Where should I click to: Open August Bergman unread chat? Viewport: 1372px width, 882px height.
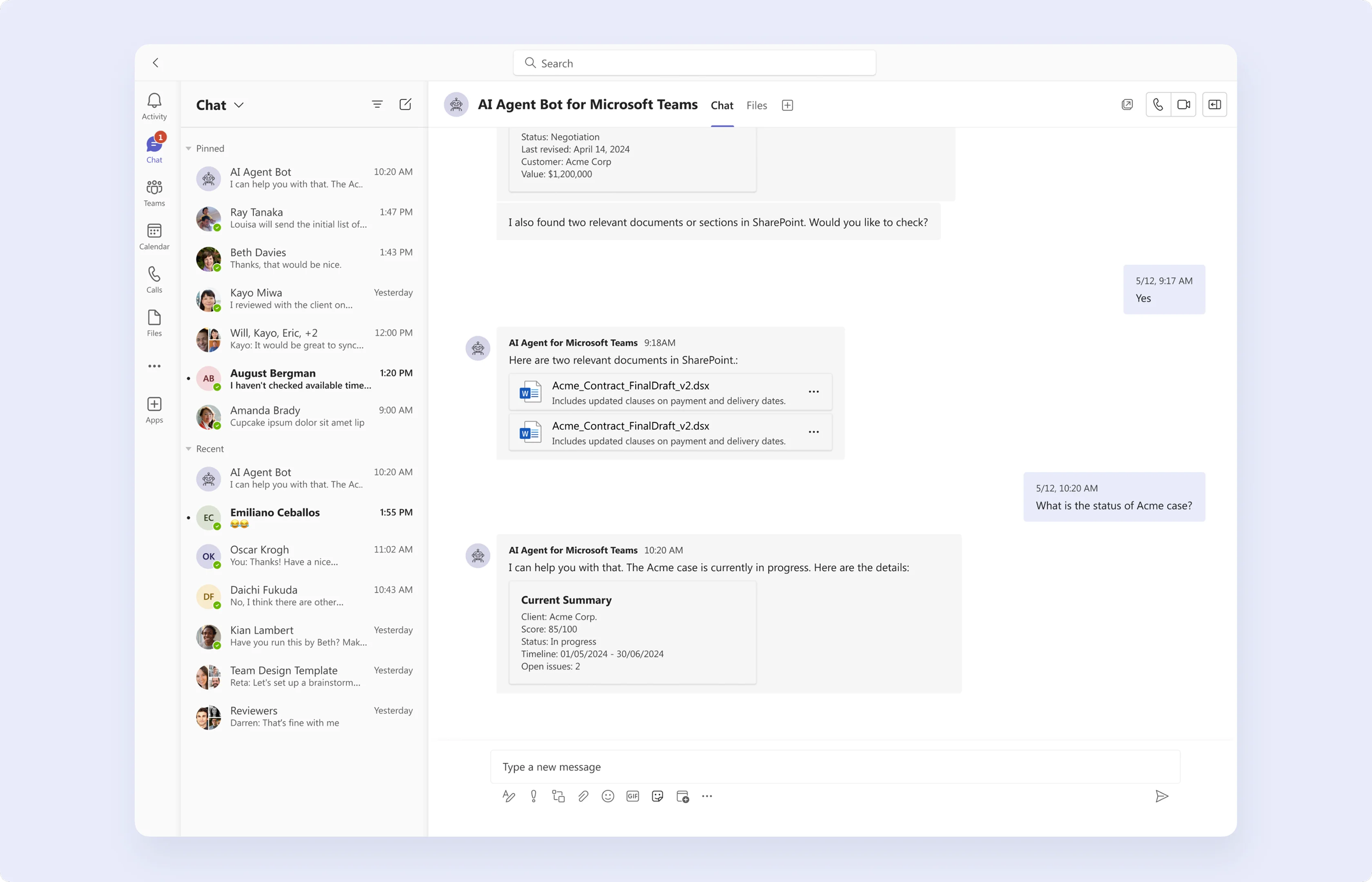coord(304,379)
